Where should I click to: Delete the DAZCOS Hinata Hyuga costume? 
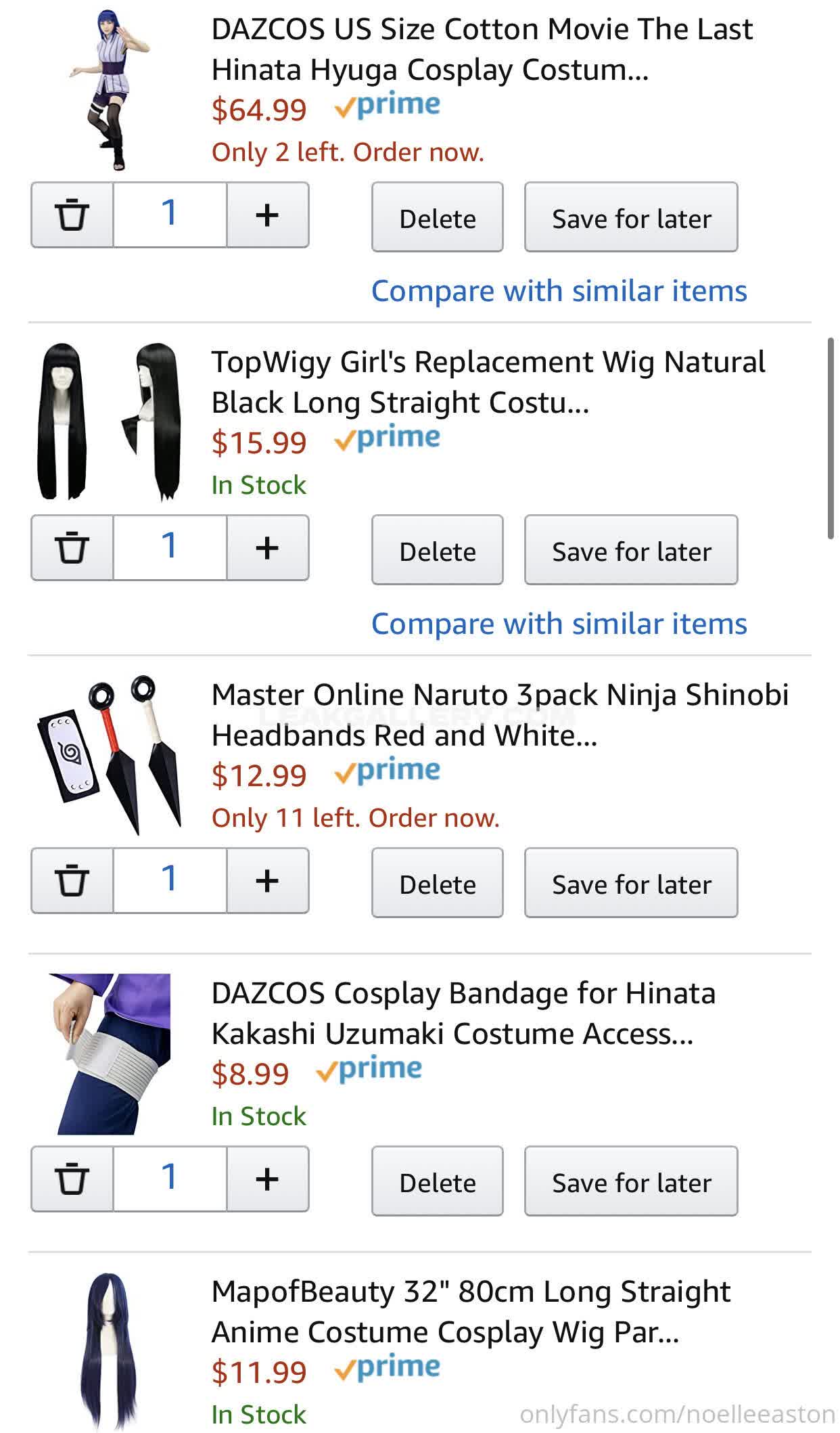(x=437, y=218)
